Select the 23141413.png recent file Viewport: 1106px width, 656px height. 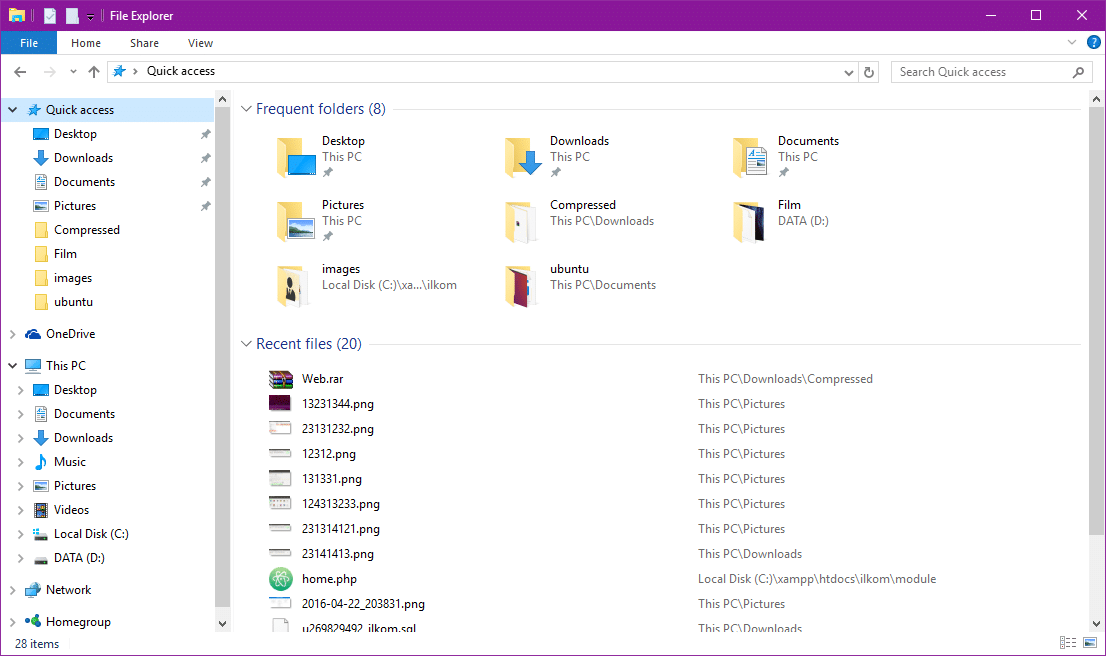pos(338,554)
